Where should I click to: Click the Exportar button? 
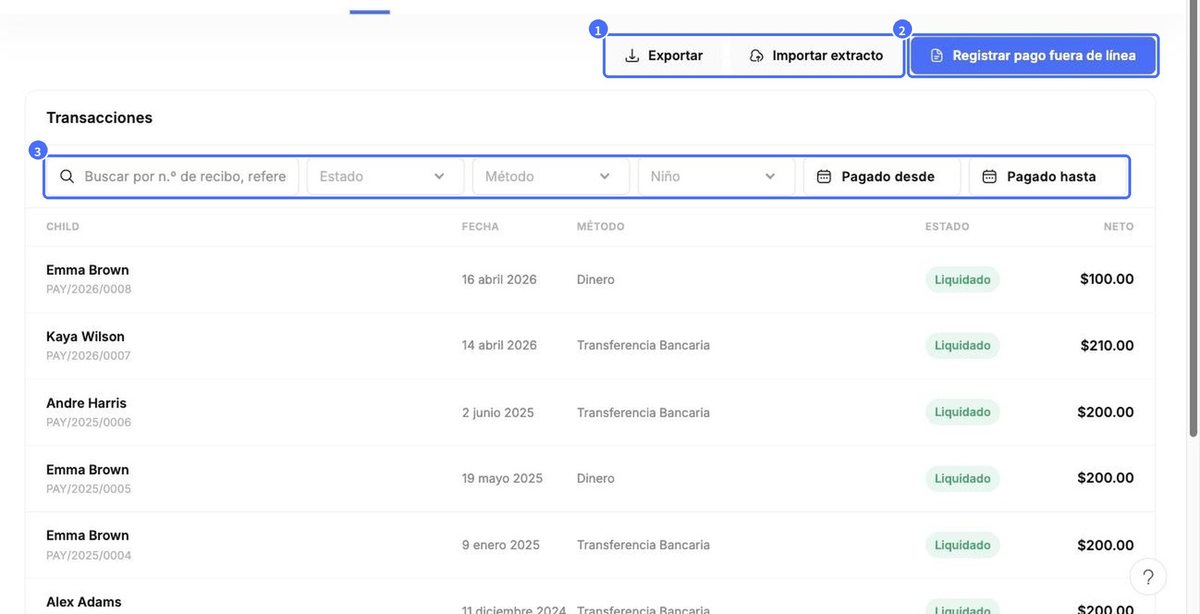(x=664, y=56)
